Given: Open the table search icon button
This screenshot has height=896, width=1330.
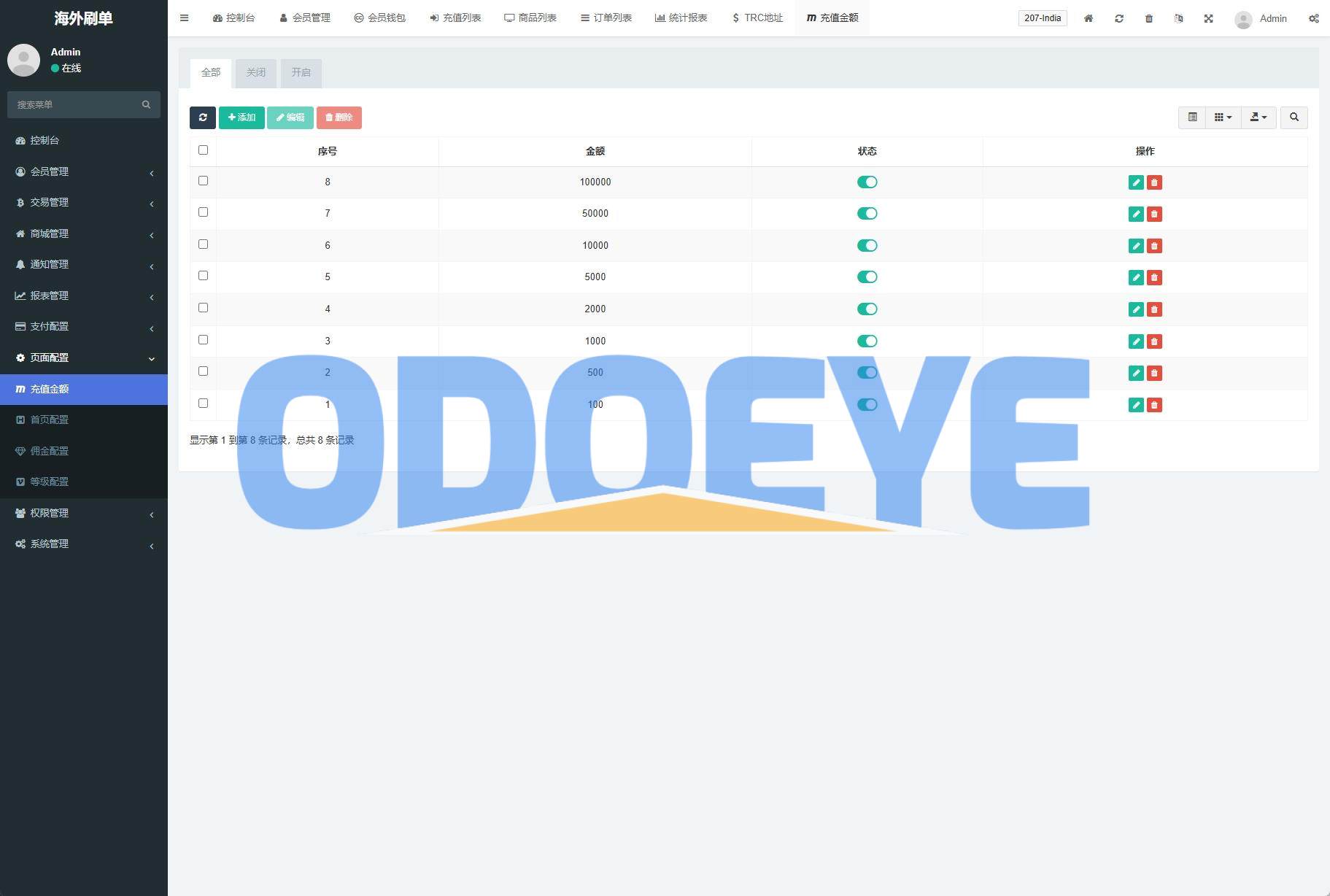Looking at the screenshot, I should tap(1294, 117).
